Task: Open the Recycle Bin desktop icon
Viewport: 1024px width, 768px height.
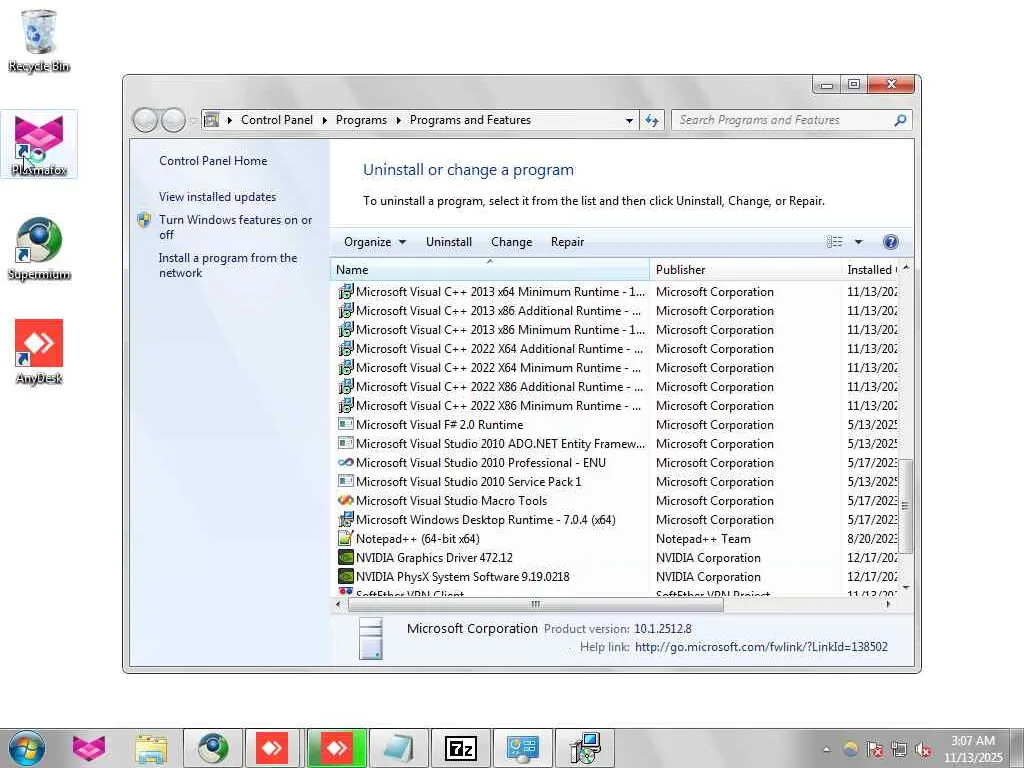Action: click(39, 40)
